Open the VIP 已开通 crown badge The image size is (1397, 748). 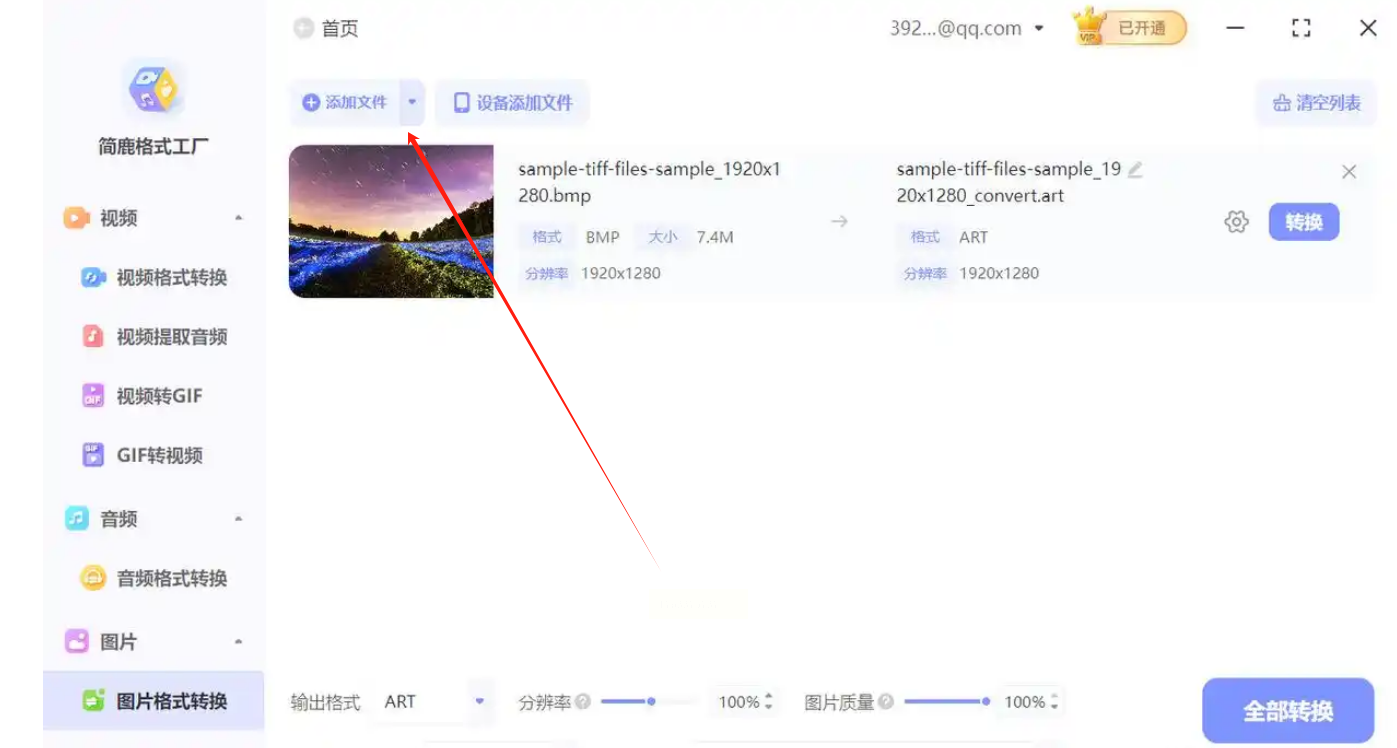1130,28
